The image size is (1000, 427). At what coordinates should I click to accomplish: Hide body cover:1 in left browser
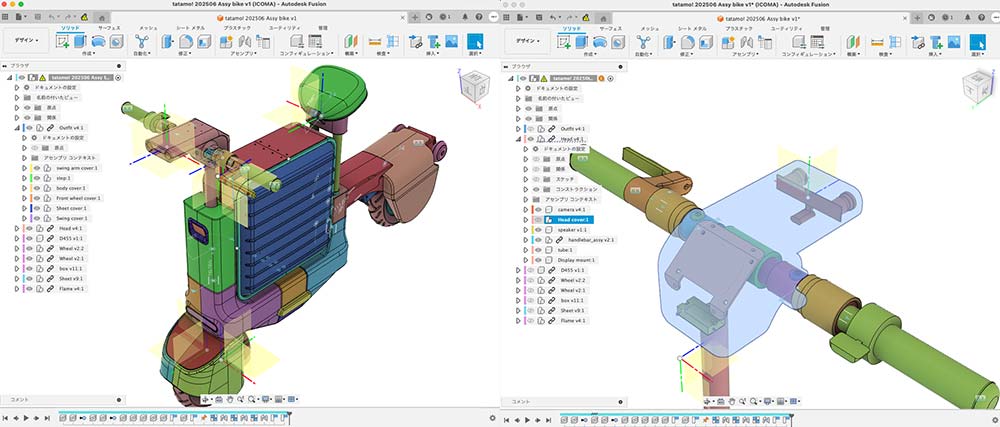pos(37,188)
